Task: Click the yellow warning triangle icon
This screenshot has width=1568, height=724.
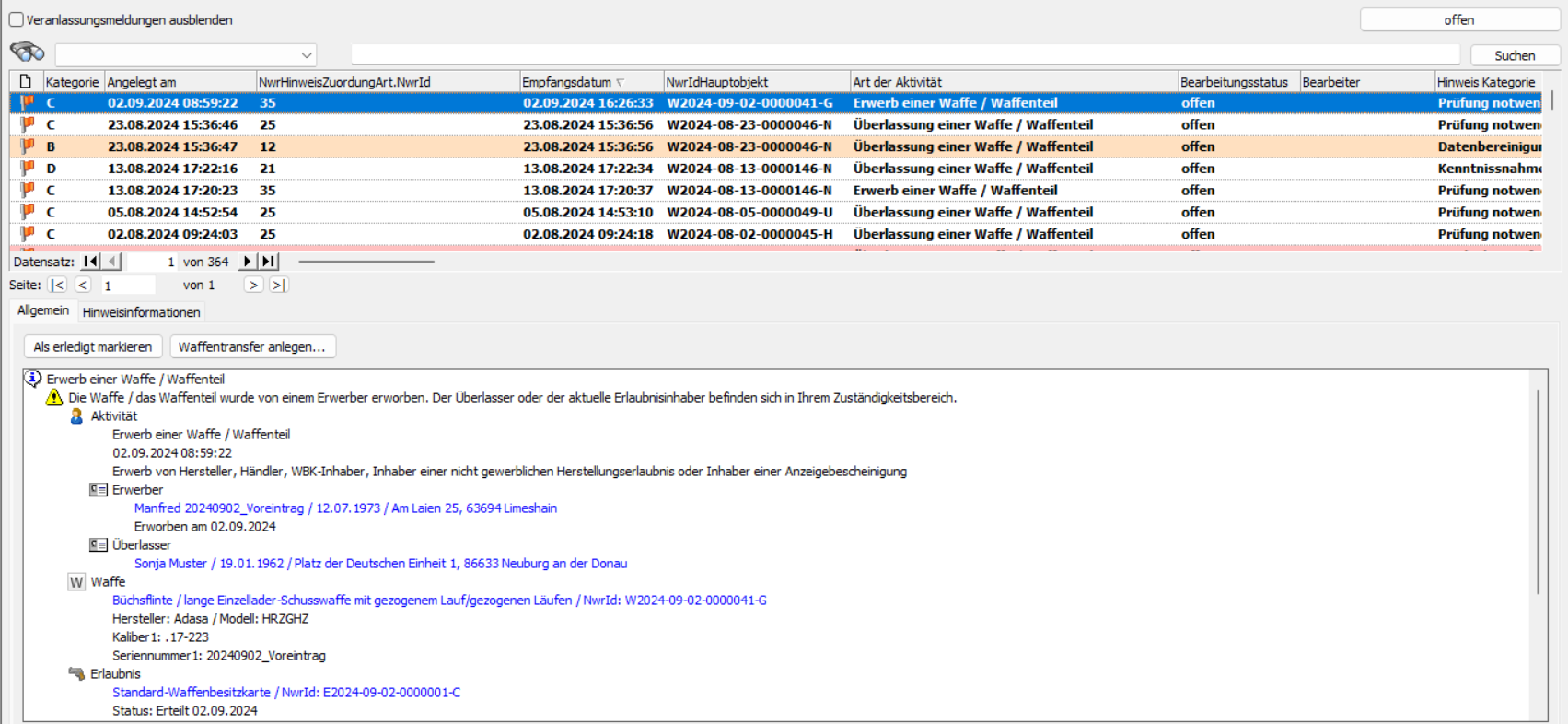Action: coord(54,398)
